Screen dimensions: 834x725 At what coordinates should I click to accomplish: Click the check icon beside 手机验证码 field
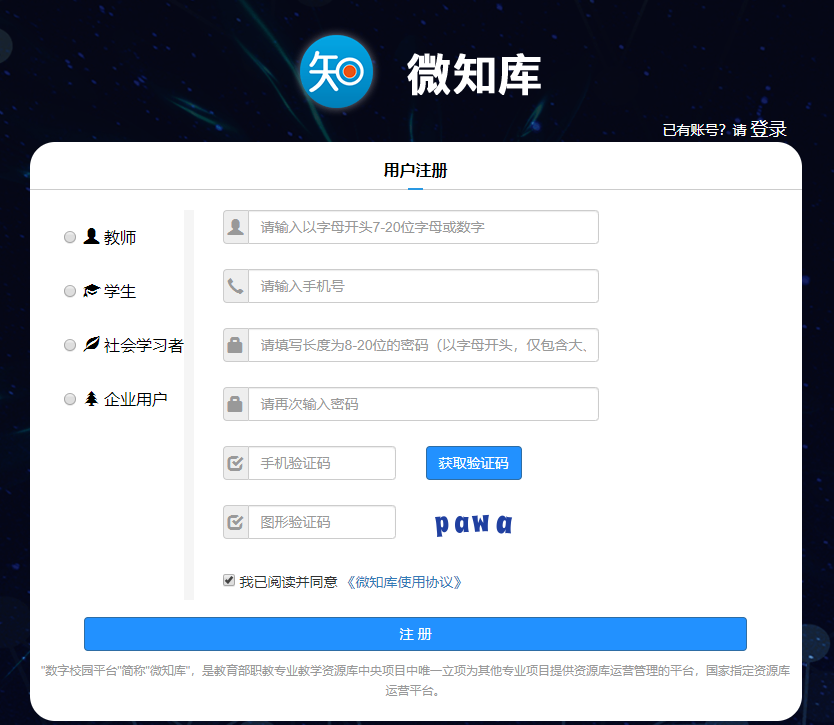[236, 463]
